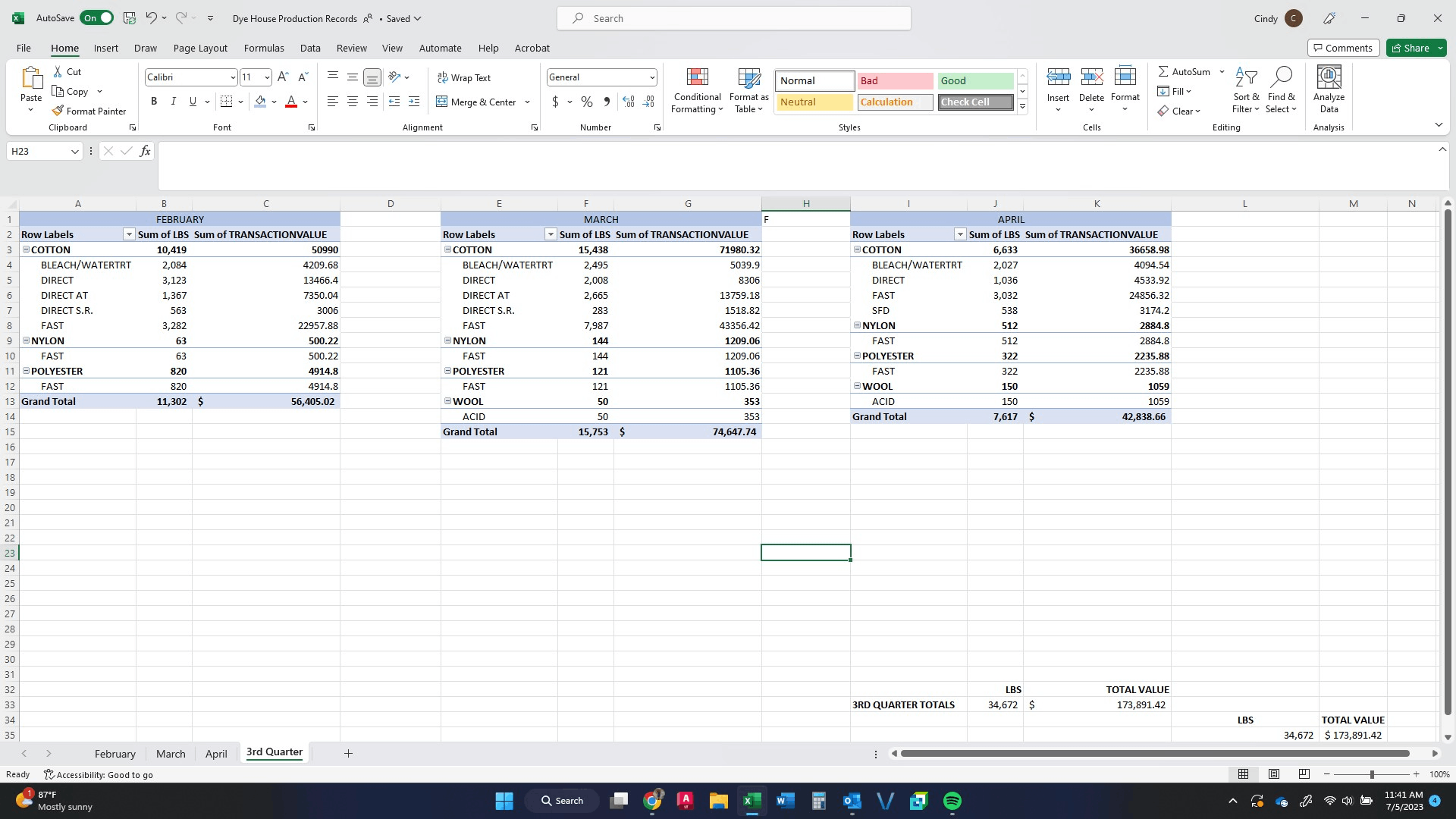1456x819 pixels.
Task: Open the Sort & Filter tool
Action: point(1245,89)
